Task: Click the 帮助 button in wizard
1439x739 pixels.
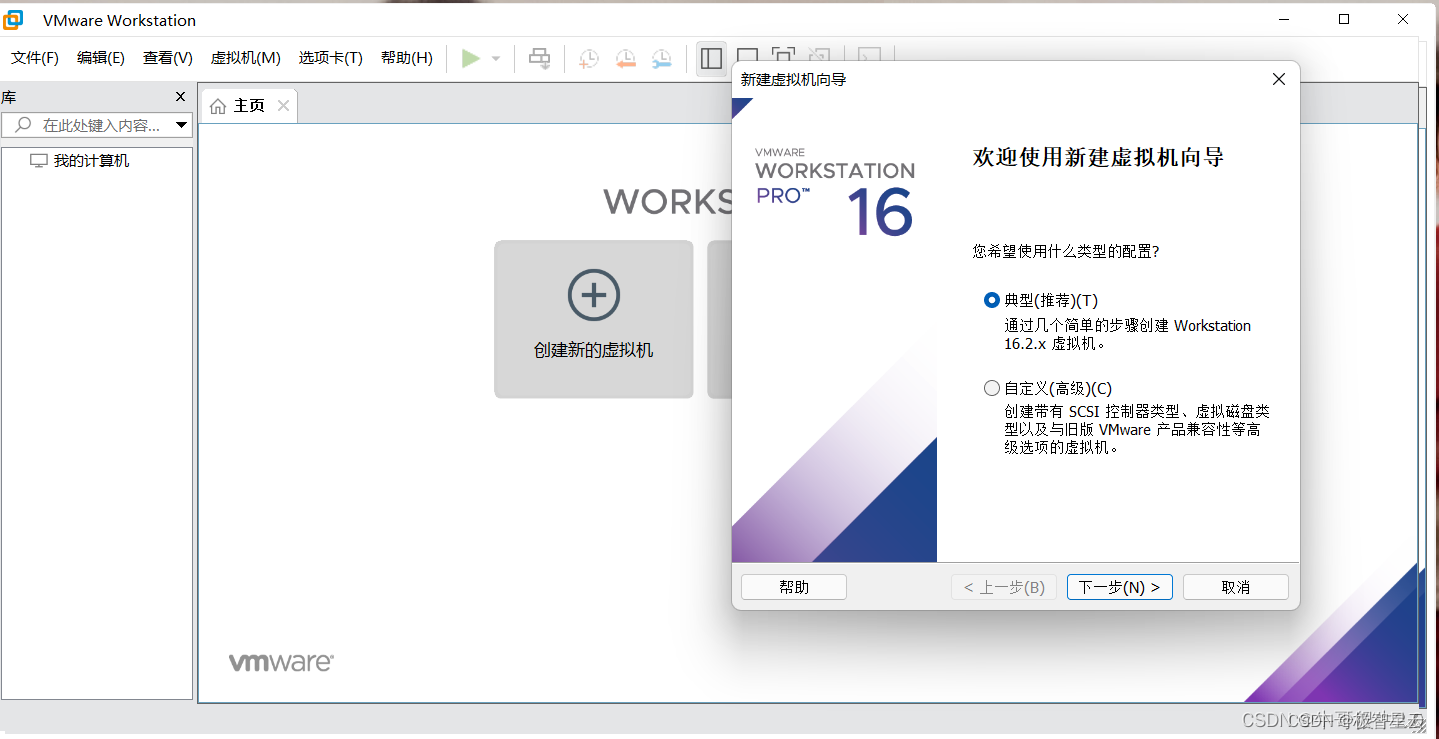Action: coord(794,587)
